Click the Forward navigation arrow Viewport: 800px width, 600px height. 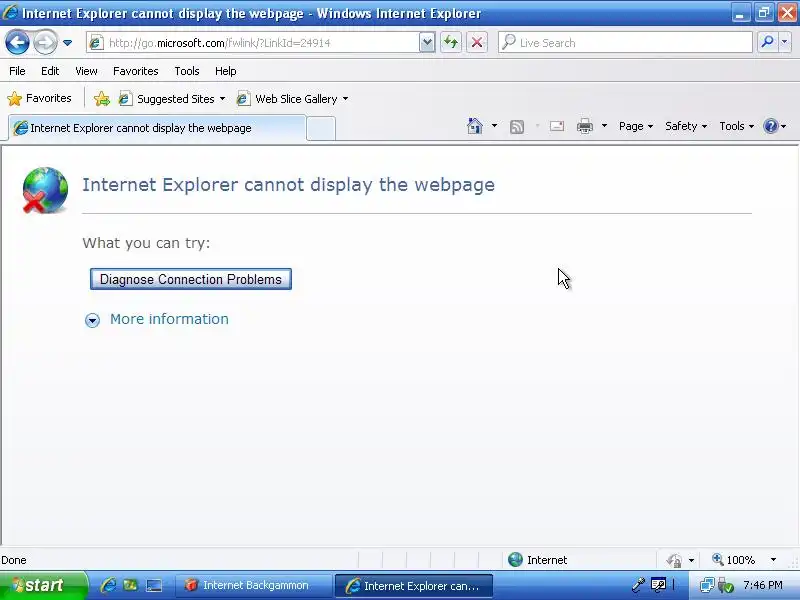tap(45, 42)
